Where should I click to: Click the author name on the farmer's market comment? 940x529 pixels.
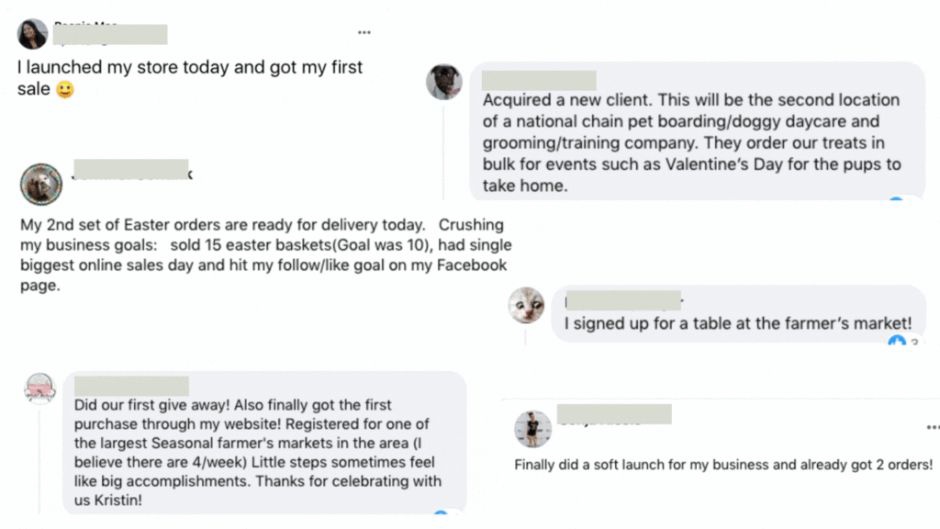622,300
